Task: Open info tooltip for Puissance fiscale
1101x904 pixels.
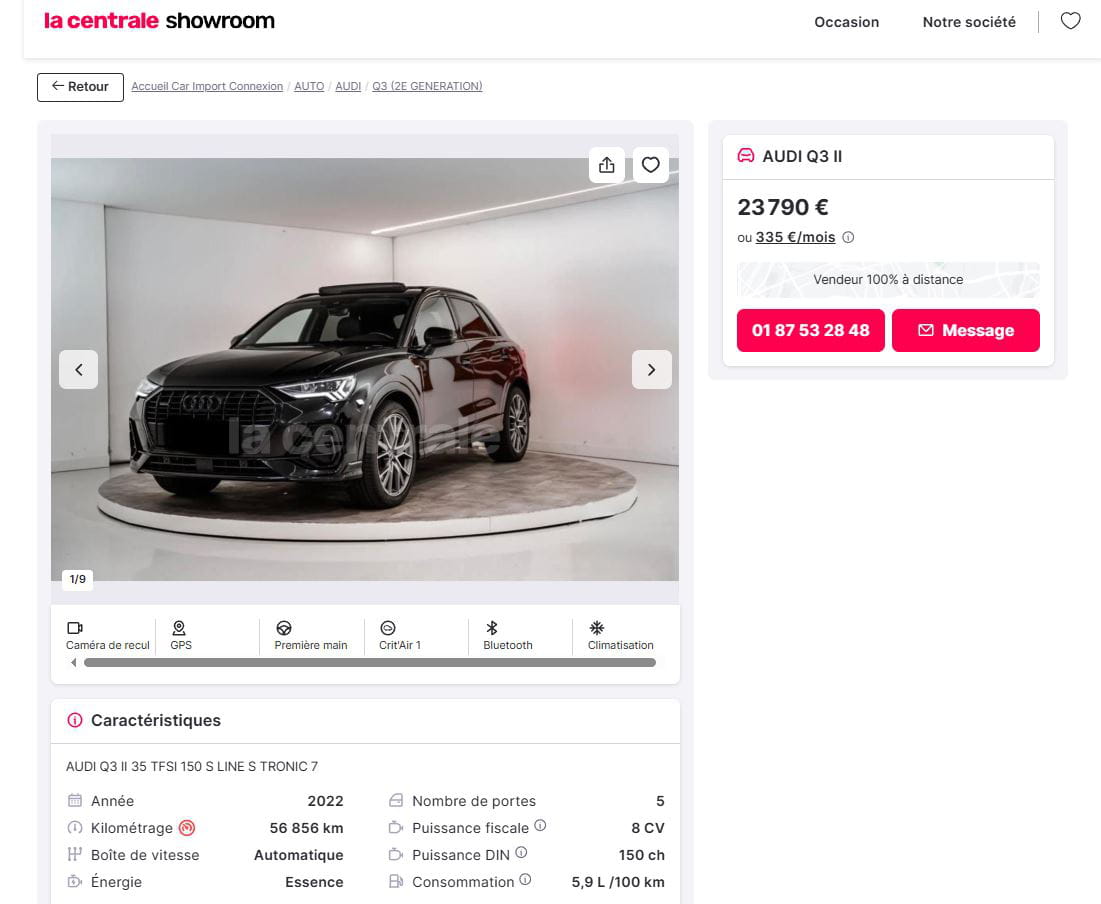Action: [540, 826]
